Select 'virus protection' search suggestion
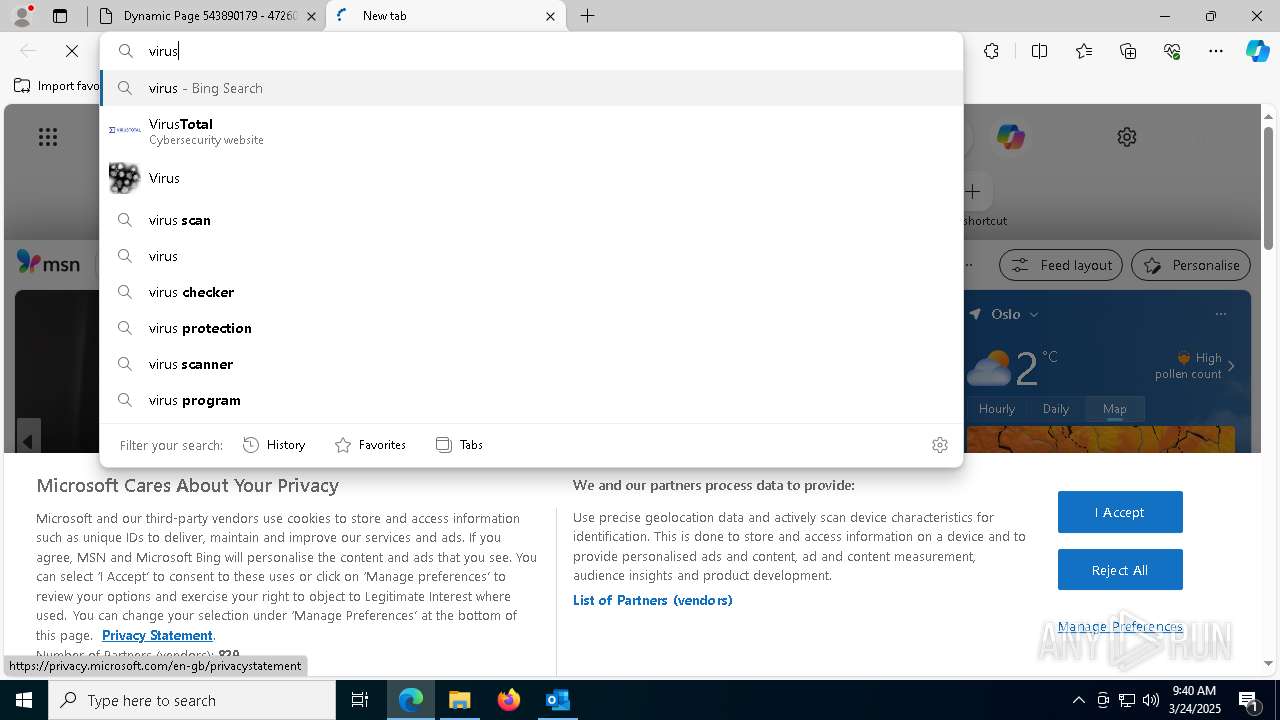1280x720 pixels. pos(531,328)
